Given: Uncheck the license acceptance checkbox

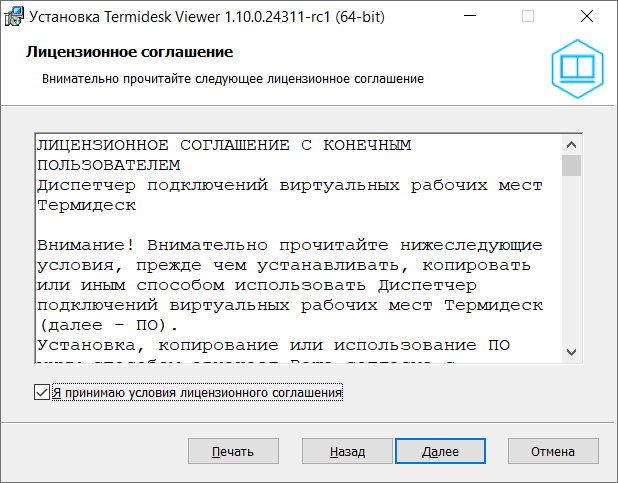Looking at the screenshot, I should pyautogui.click(x=41, y=393).
